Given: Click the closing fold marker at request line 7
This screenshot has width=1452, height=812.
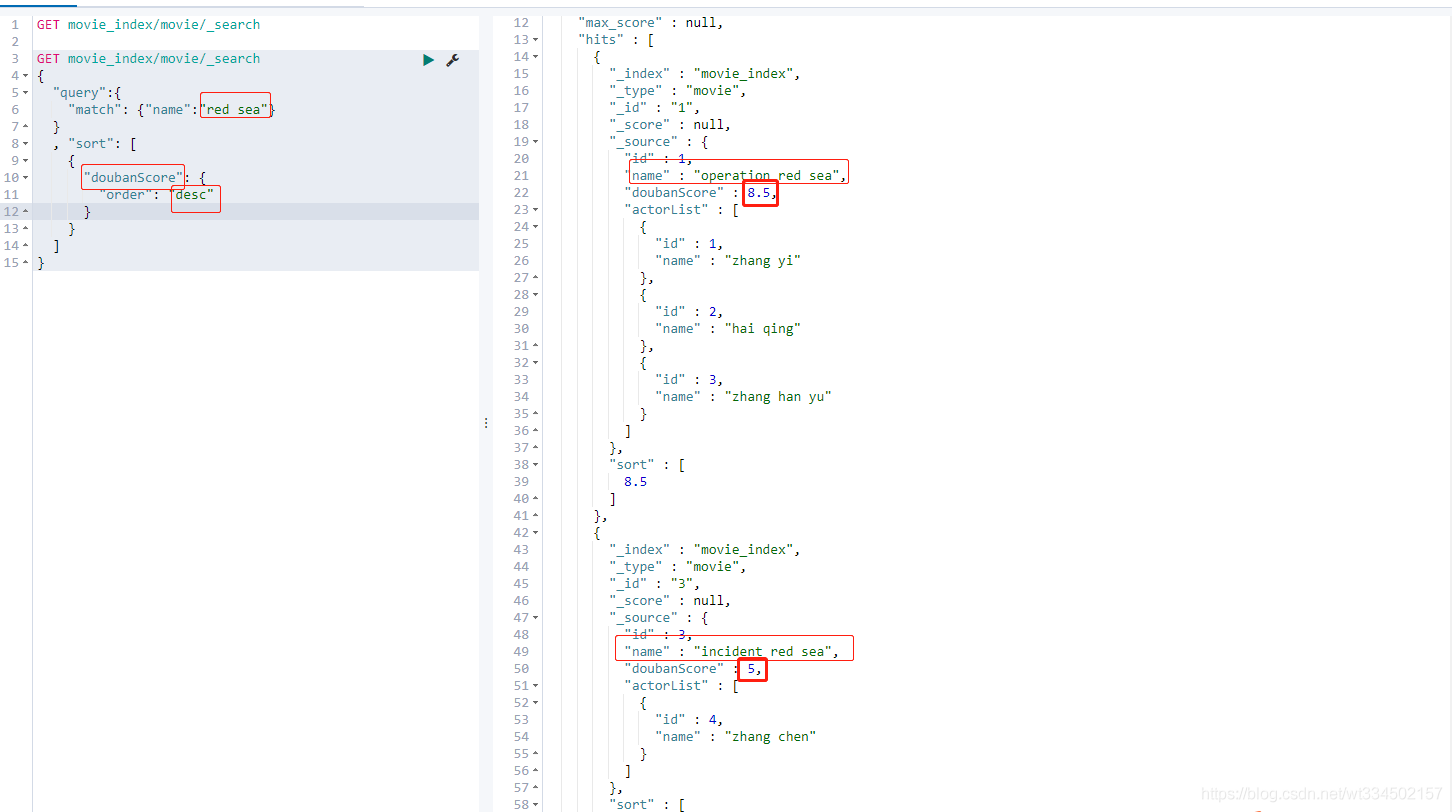Looking at the screenshot, I should 24,127.
